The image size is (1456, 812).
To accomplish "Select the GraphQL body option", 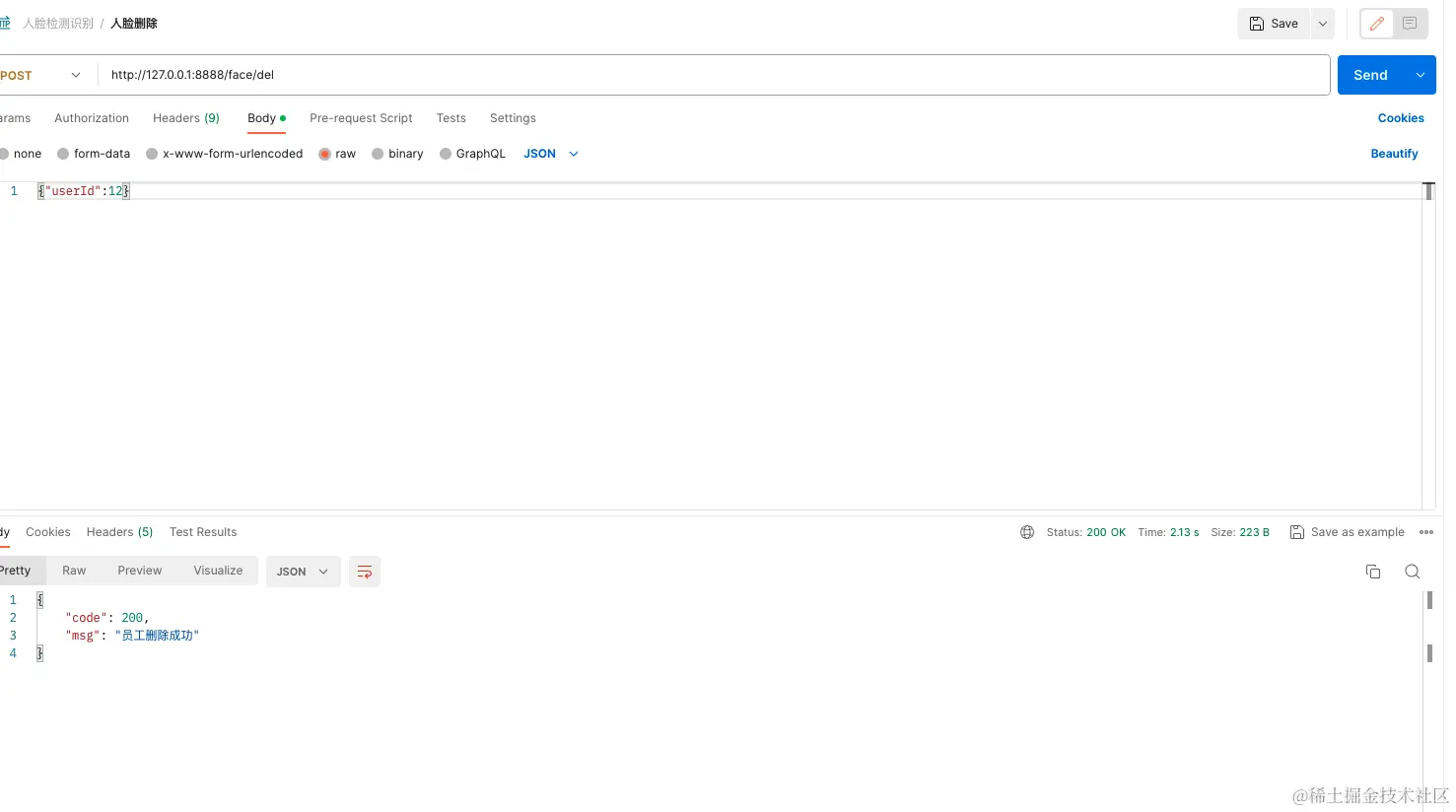I will [472, 154].
